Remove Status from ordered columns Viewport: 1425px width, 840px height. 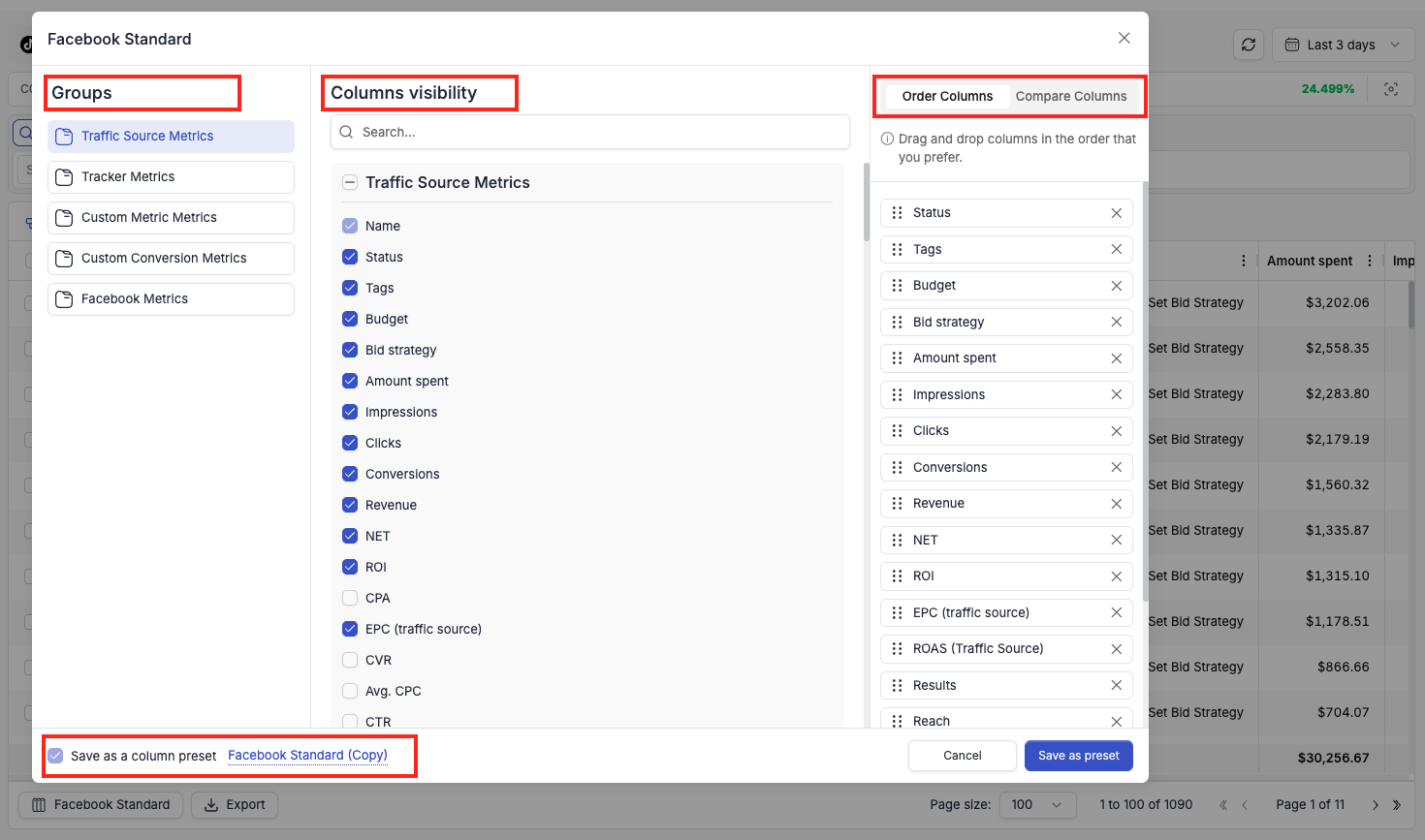coord(1117,213)
